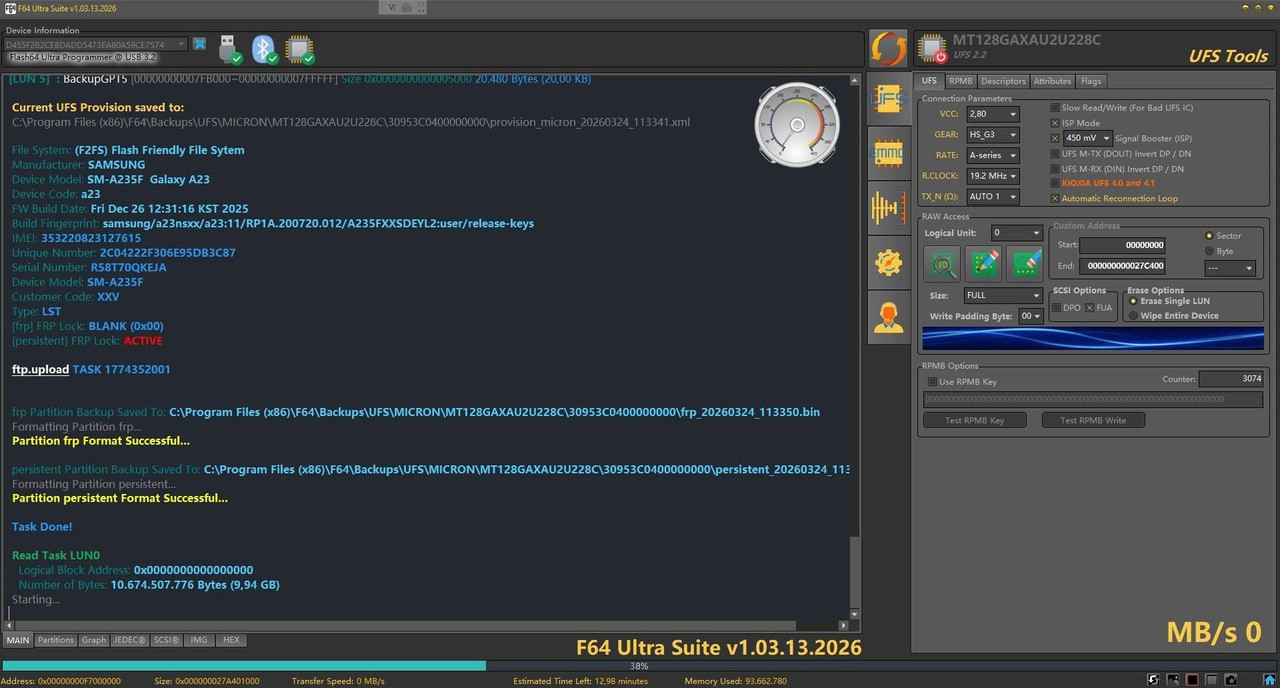The height and width of the screenshot is (688, 1280).
Task: Click the blue disconnect icon next to device ID
Action: pyautogui.click(x=200, y=44)
